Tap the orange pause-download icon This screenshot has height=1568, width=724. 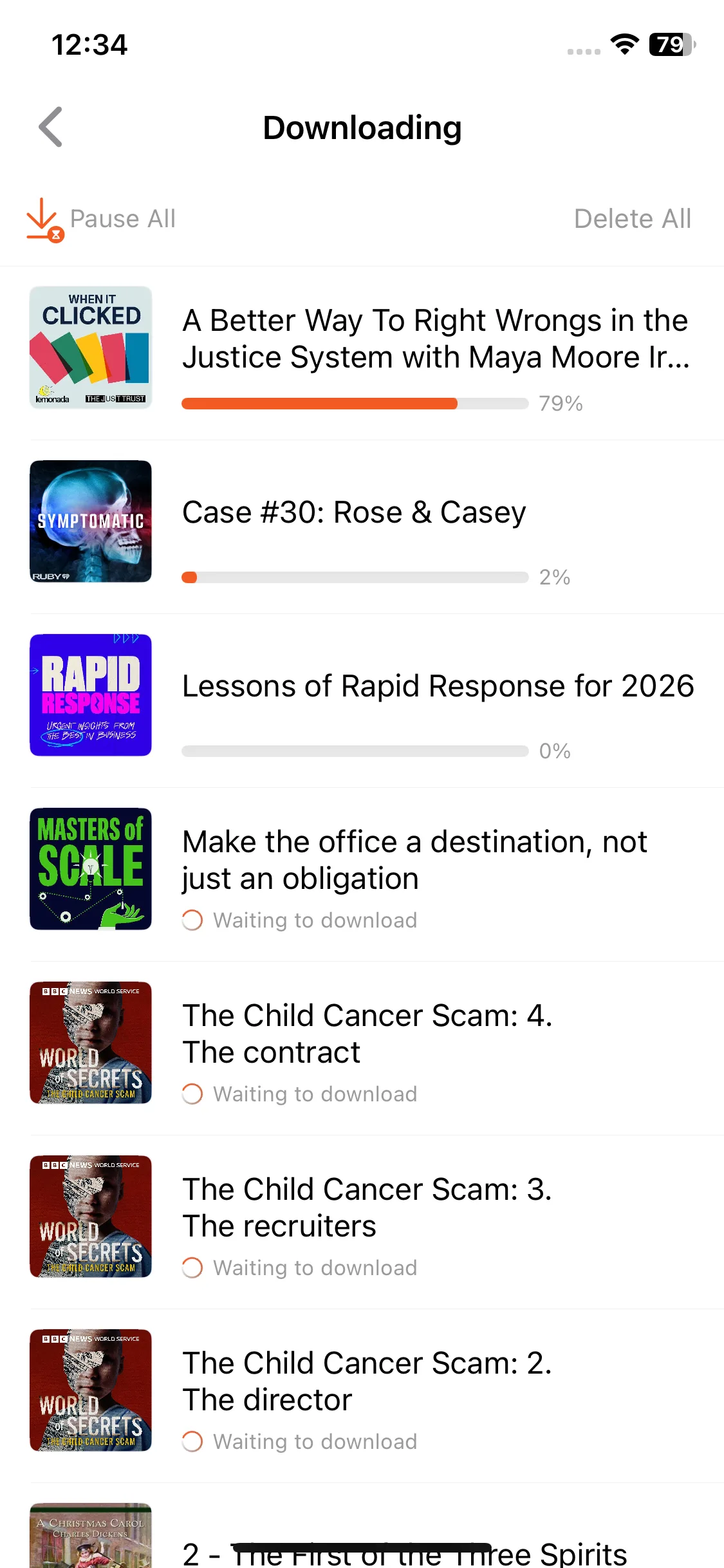tap(44, 219)
